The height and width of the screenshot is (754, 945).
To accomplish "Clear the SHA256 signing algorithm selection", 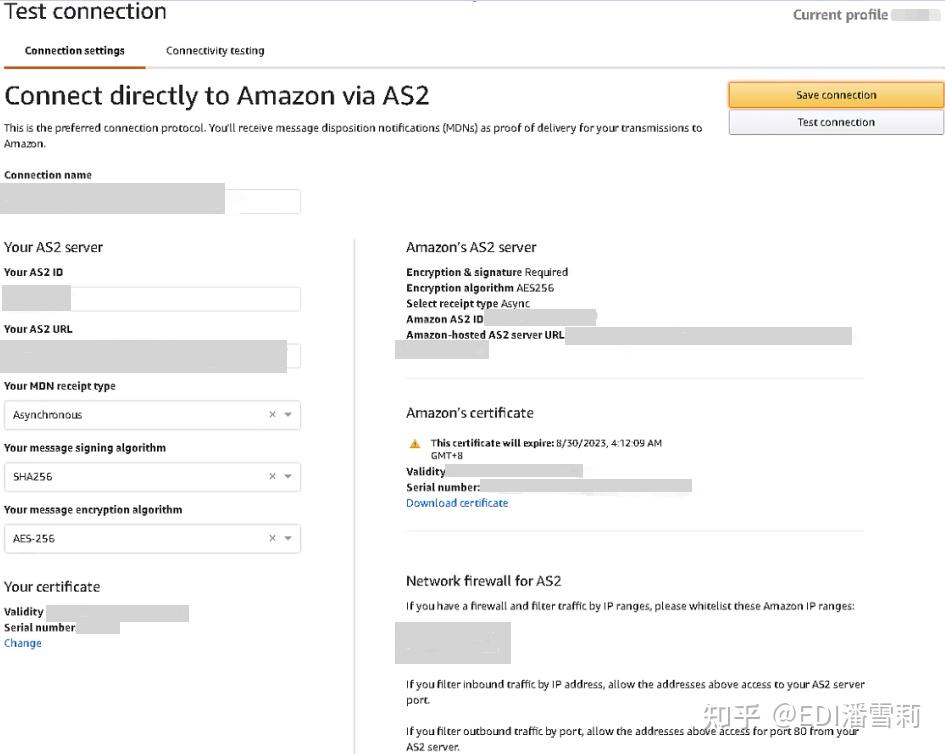I will (x=270, y=476).
